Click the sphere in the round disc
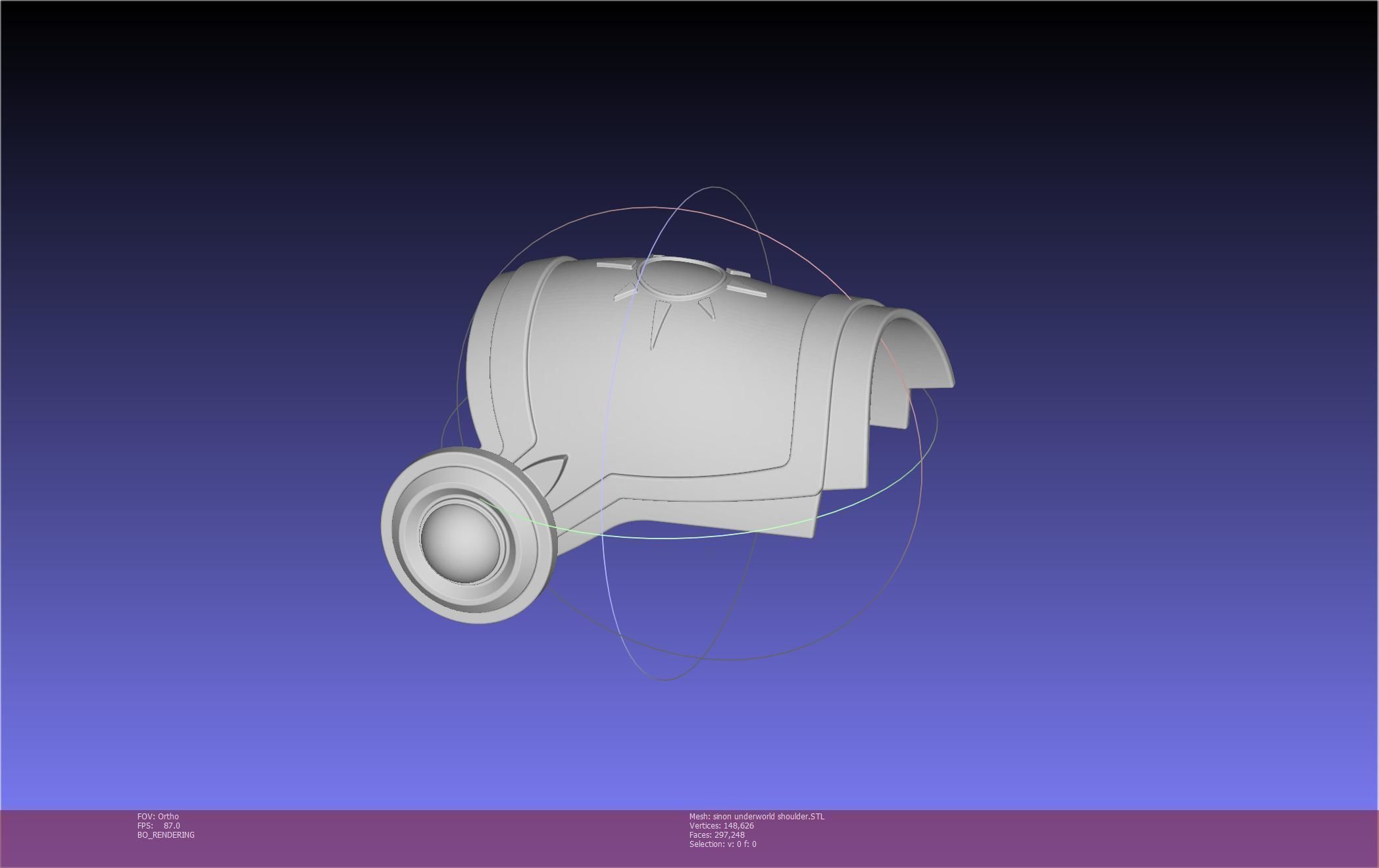The width and height of the screenshot is (1379, 868). (462, 541)
